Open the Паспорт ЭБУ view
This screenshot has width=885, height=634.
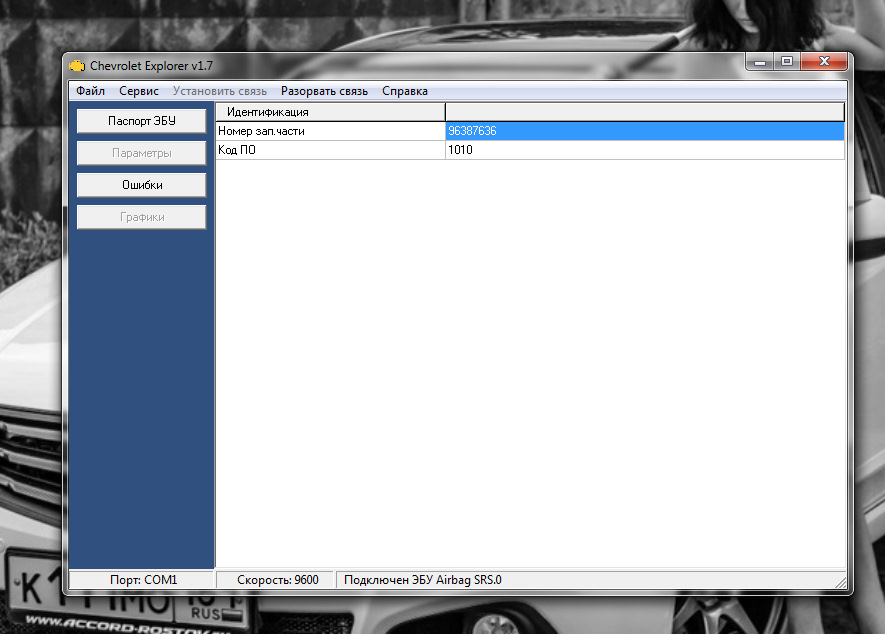coord(142,121)
